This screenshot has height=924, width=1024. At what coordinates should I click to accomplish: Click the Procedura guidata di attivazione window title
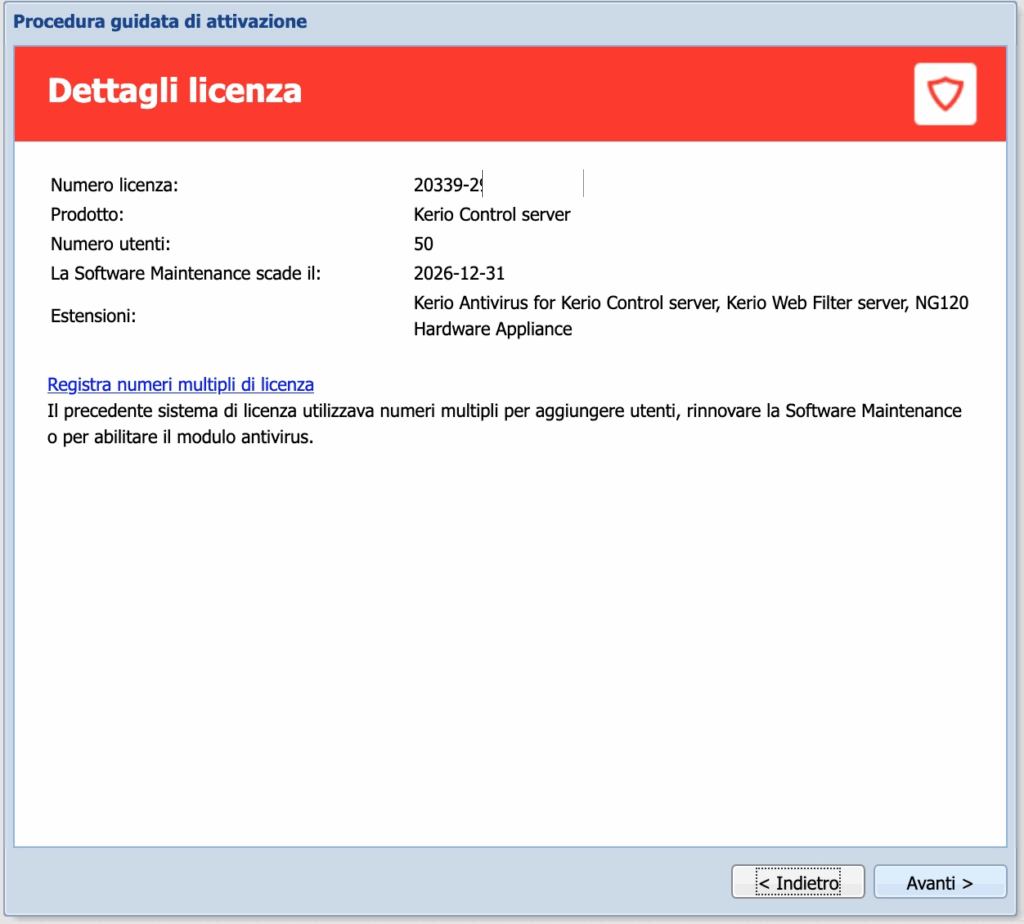[x=160, y=20]
